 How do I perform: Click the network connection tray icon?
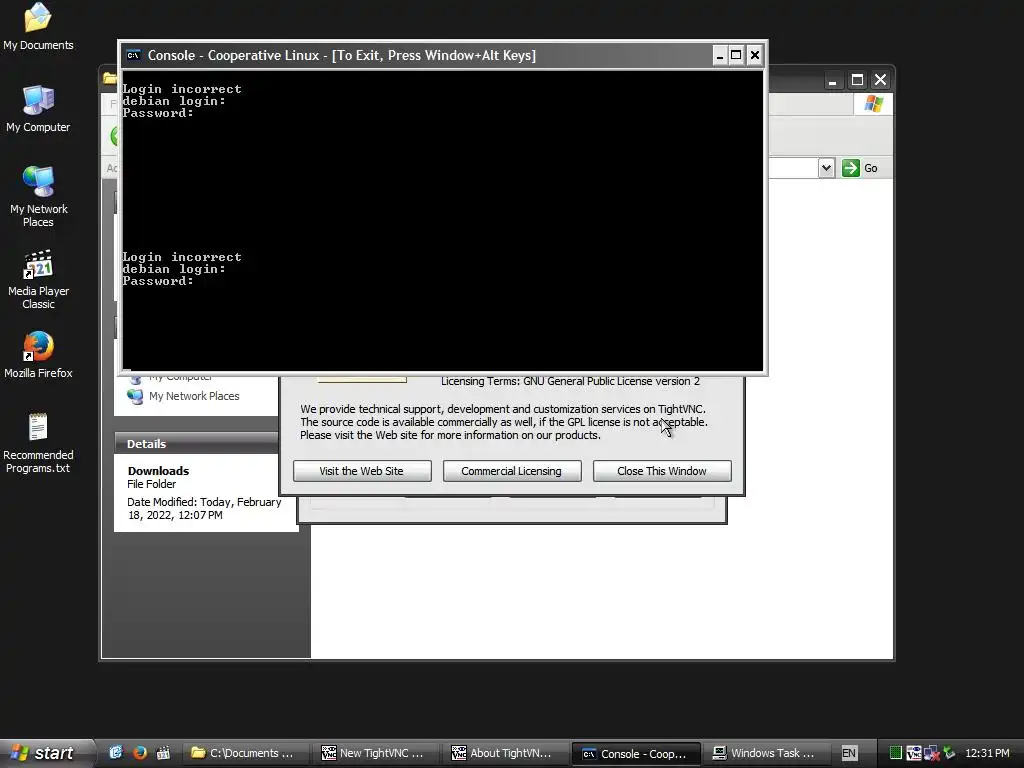(931, 753)
